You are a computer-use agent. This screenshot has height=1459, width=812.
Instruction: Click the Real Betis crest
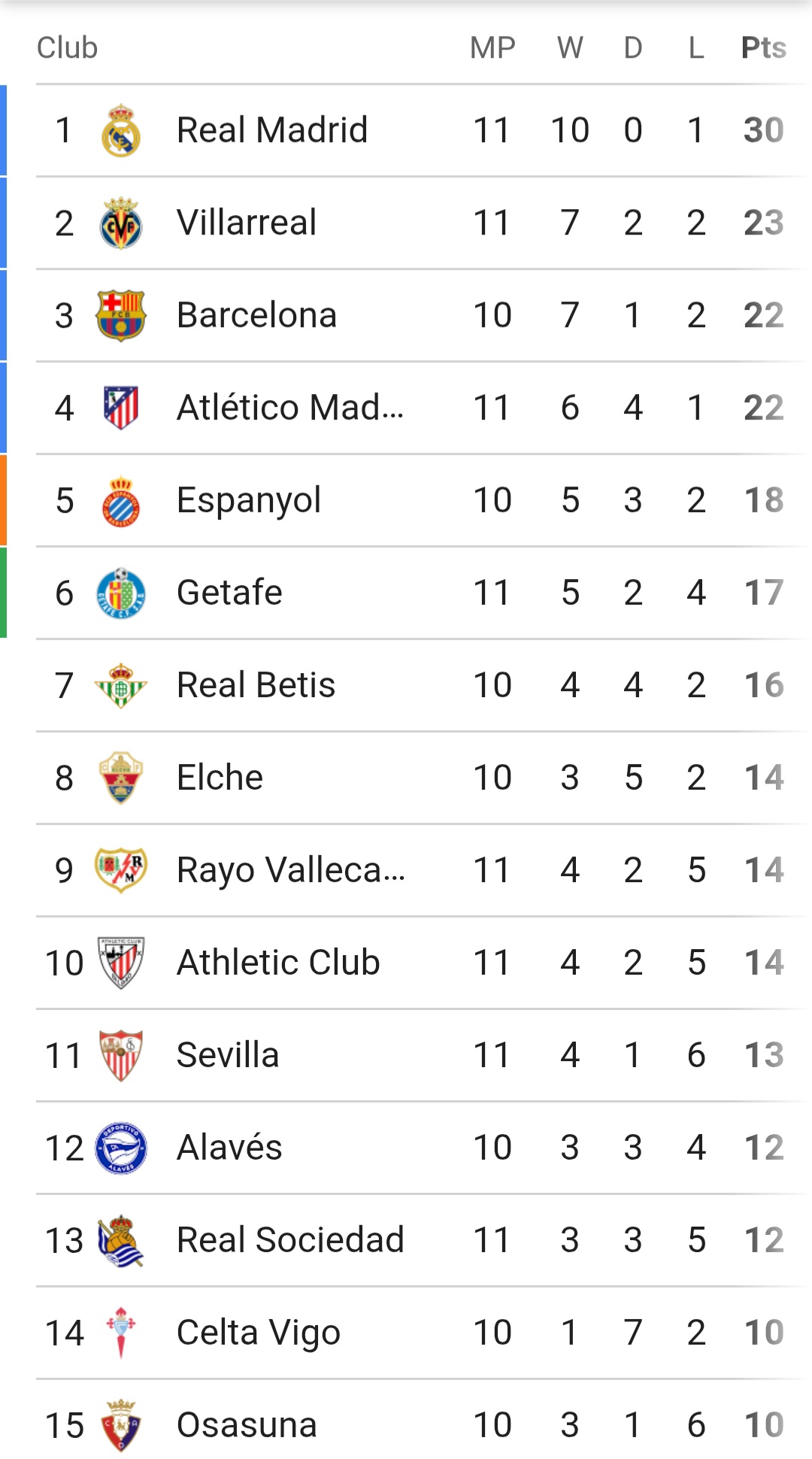pyautogui.click(x=121, y=686)
